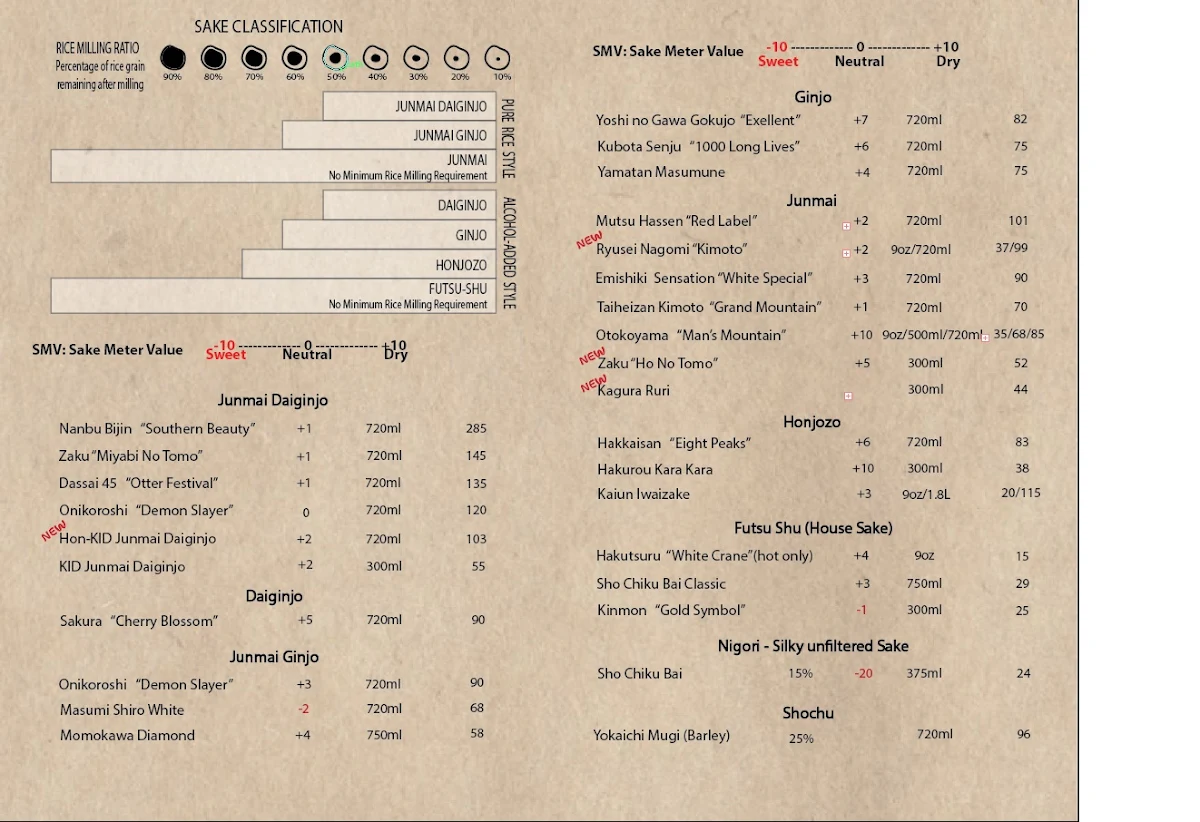Select the NEW tag beside Hon-KID Junmai Daiginjo
The height and width of the screenshot is (822, 1200).
click(52, 532)
